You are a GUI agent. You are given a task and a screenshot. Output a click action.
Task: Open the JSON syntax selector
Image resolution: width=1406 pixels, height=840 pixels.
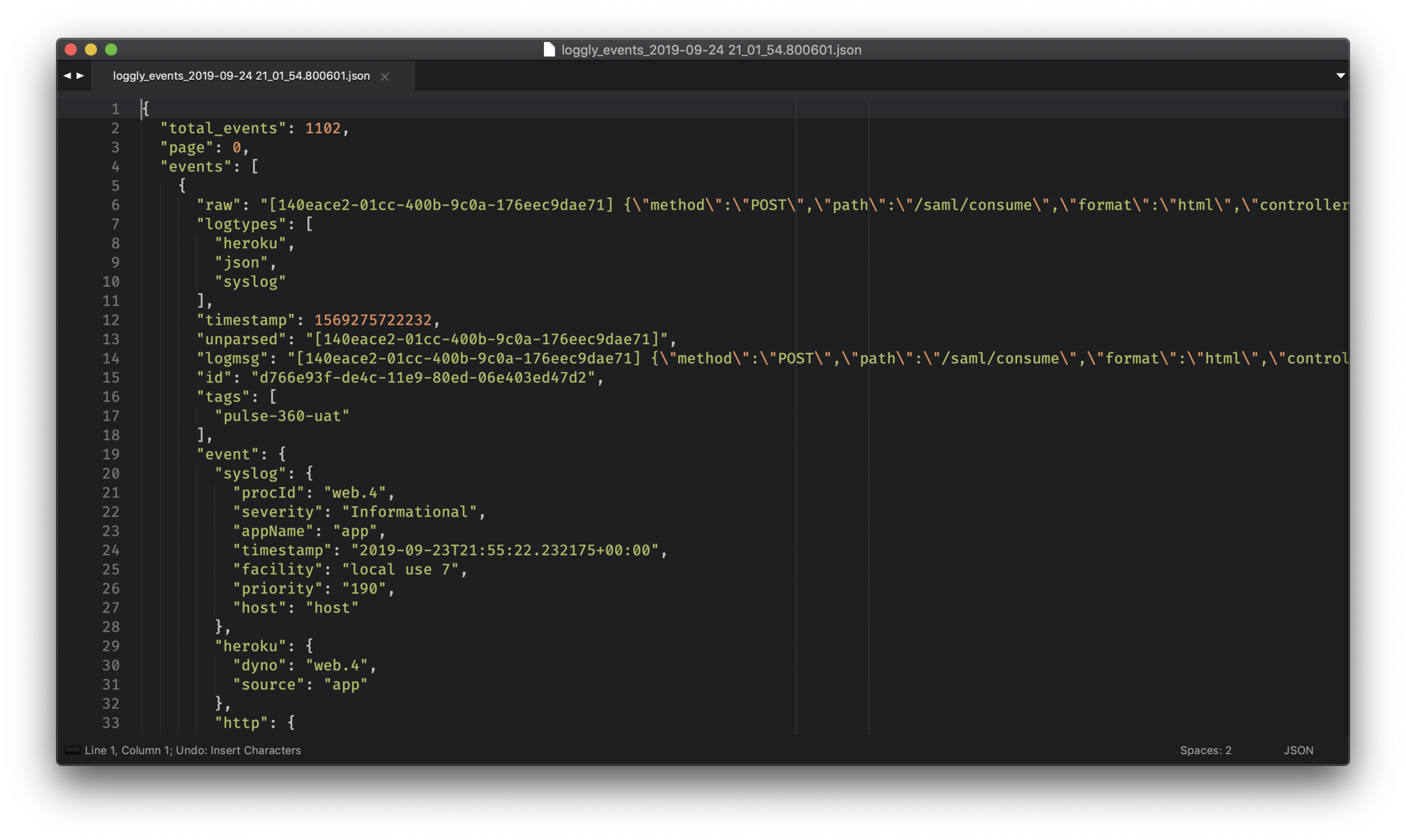(x=1298, y=750)
